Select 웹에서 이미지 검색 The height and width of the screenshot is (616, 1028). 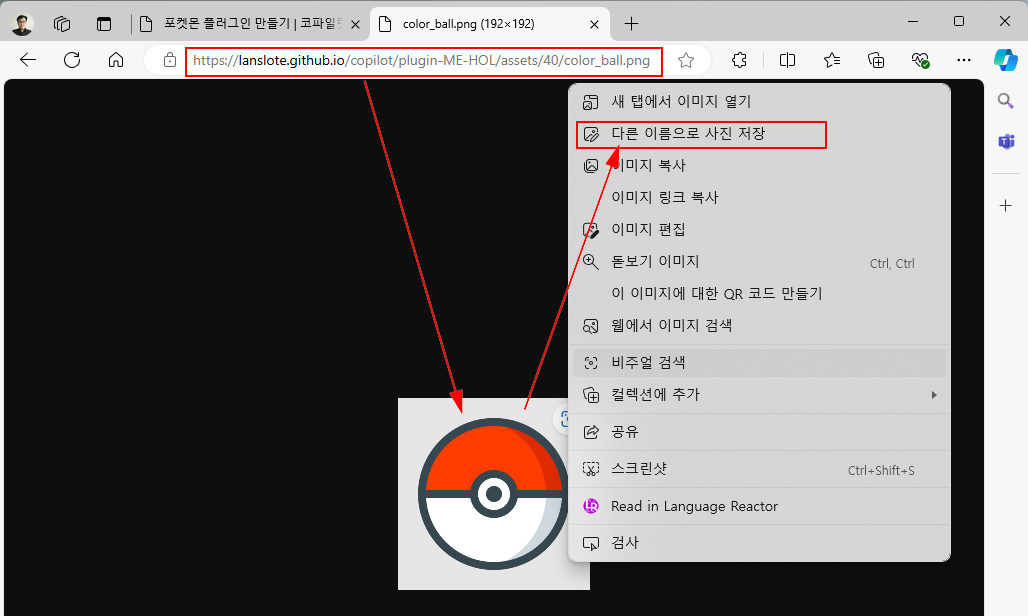[x=760, y=326]
